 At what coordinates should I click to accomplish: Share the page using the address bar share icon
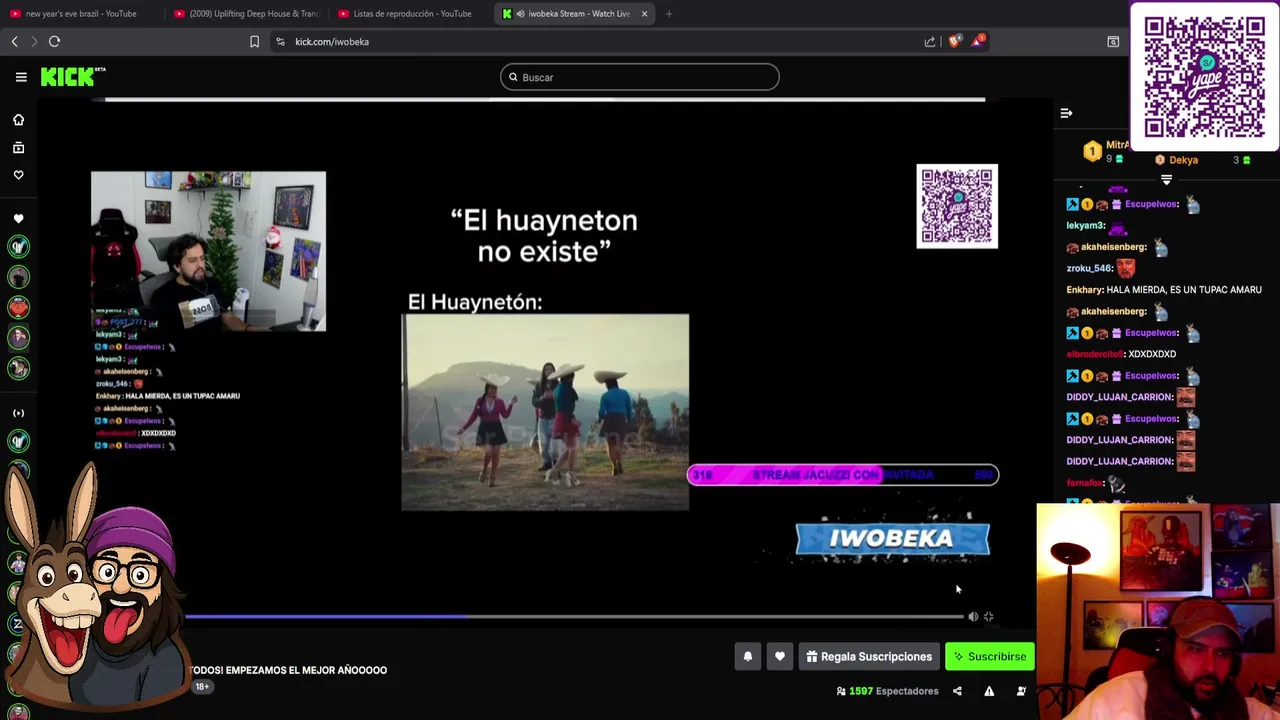(x=930, y=41)
